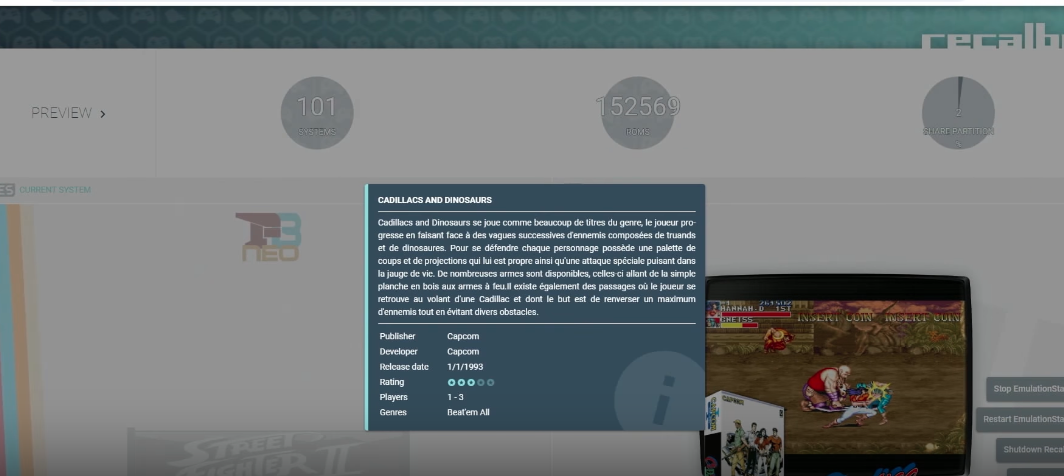Click the game box art thumbnail
This screenshot has height=476, width=1064.
pos(743,434)
